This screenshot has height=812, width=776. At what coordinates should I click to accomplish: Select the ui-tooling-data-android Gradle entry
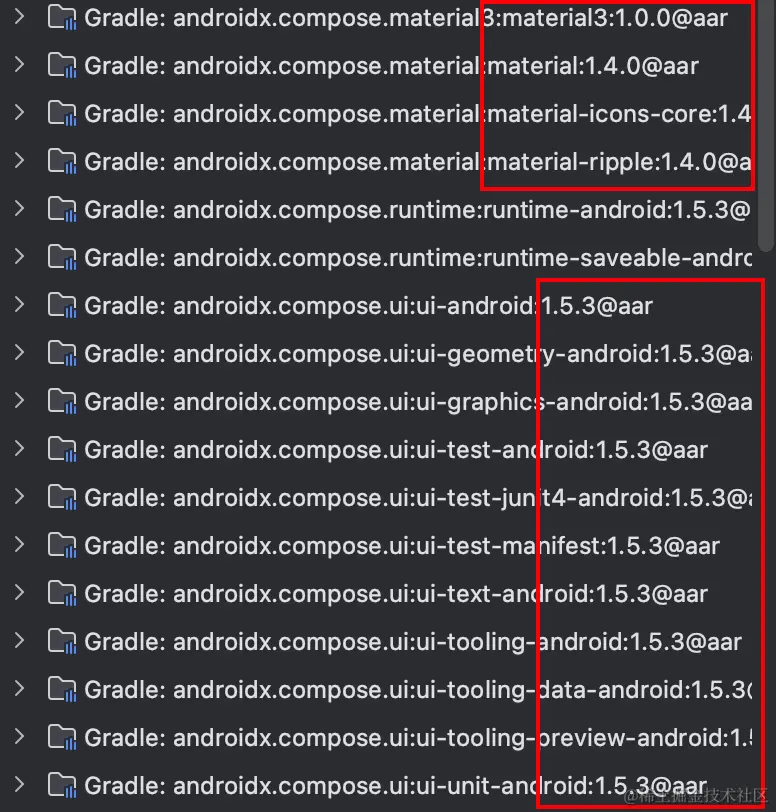pyautogui.click(x=418, y=690)
